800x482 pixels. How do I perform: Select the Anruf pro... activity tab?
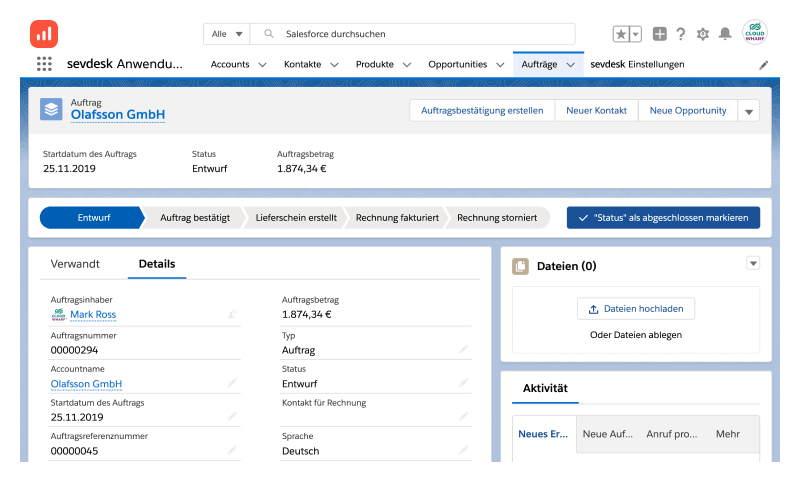coord(672,434)
